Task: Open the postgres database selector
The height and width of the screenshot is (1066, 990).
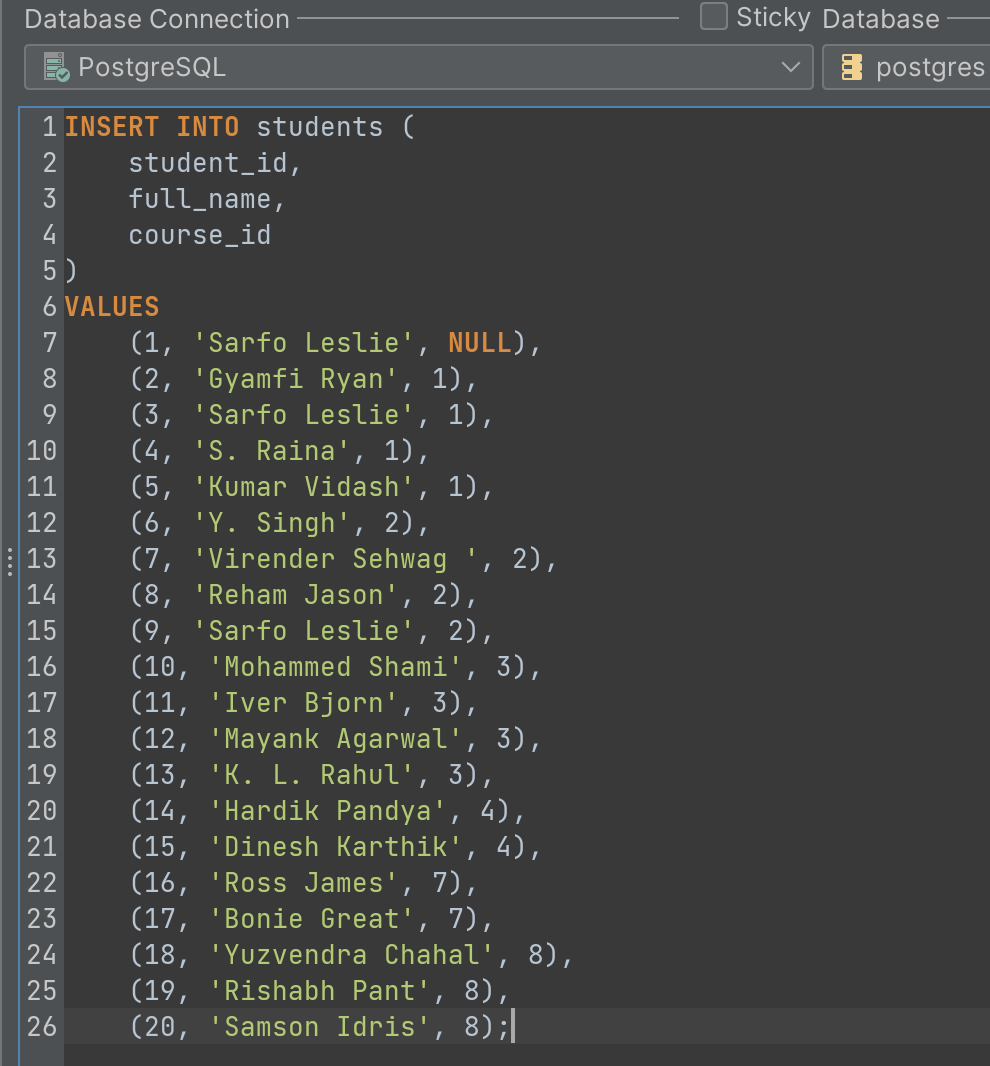Action: coord(905,67)
